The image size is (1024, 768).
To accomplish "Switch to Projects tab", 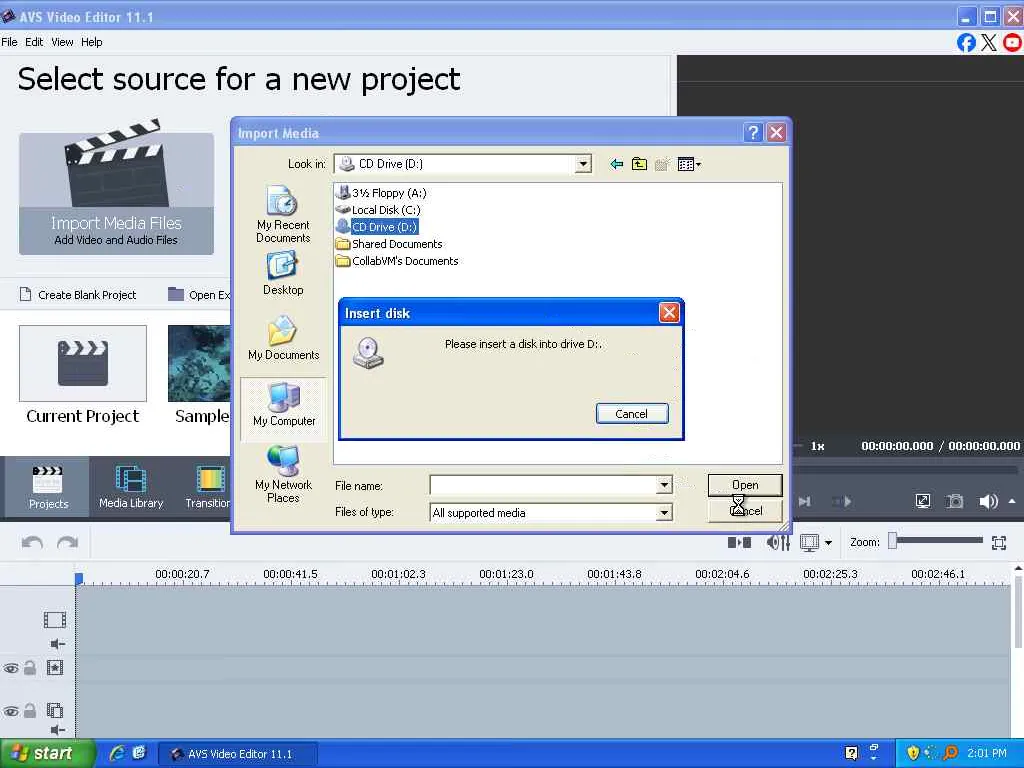I will click(48, 487).
